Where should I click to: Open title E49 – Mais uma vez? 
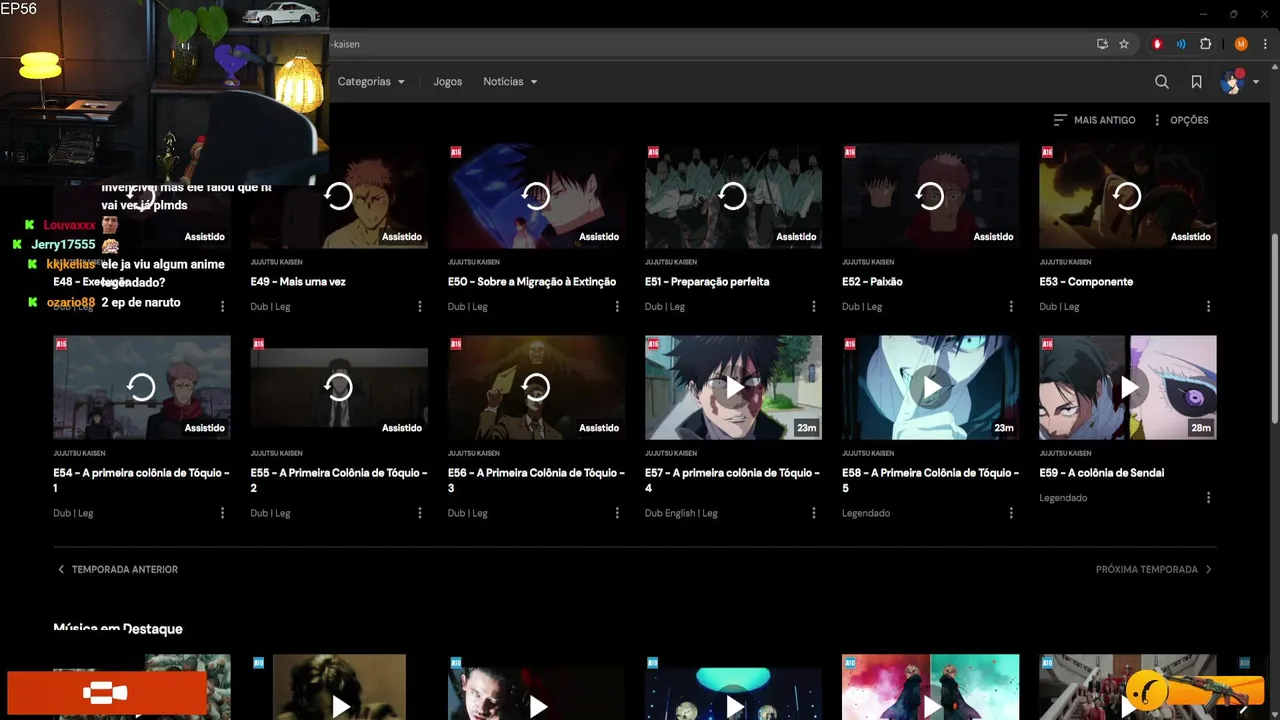[x=298, y=282]
